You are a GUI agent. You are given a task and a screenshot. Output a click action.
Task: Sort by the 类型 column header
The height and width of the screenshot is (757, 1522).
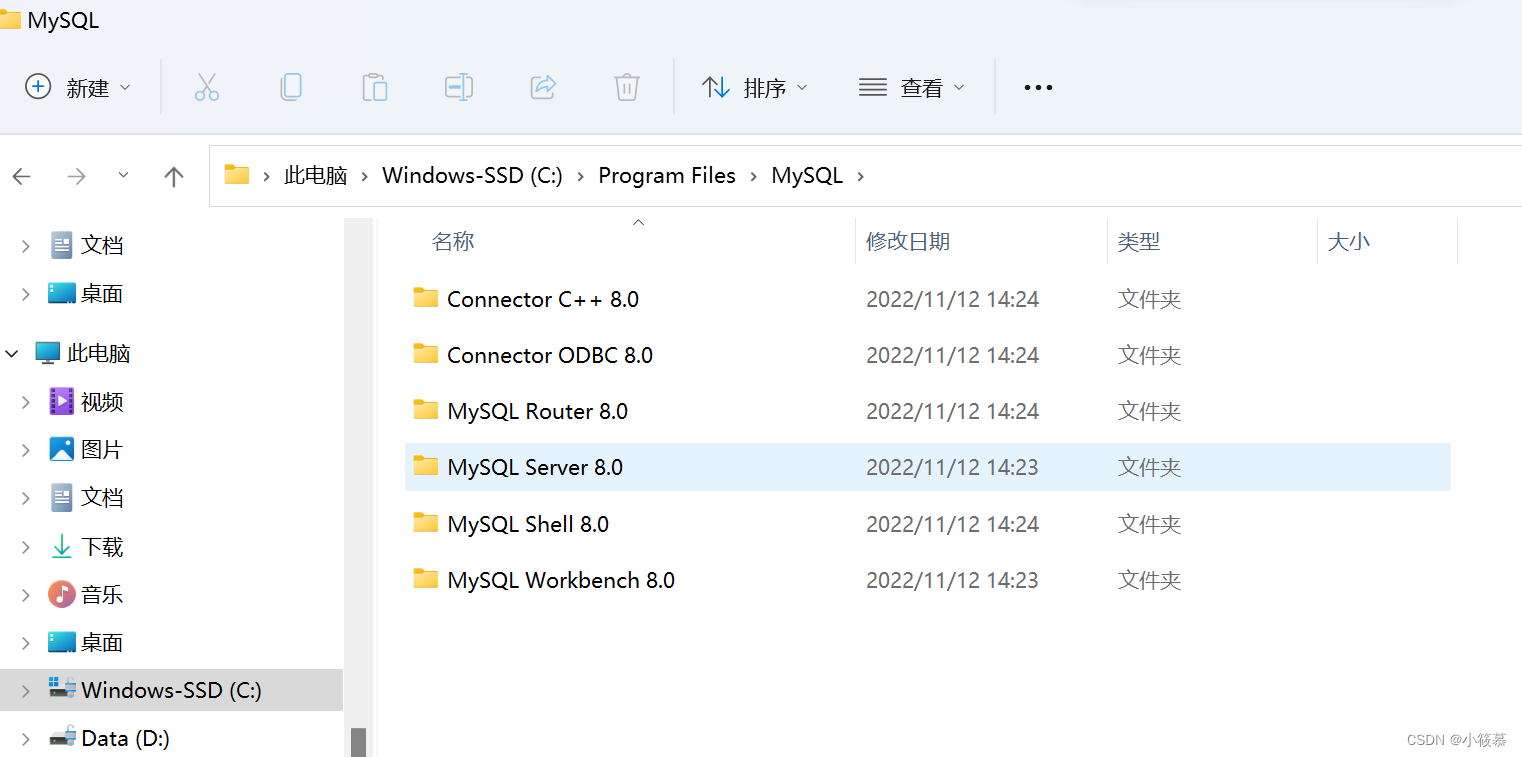[x=1139, y=241]
